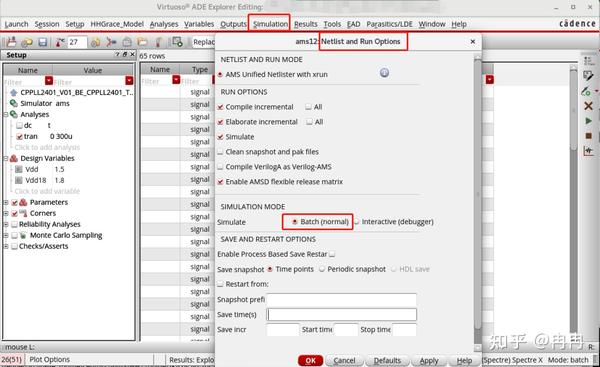
Task: Collapse the Design Variables tree section
Action: [x=6, y=158]
